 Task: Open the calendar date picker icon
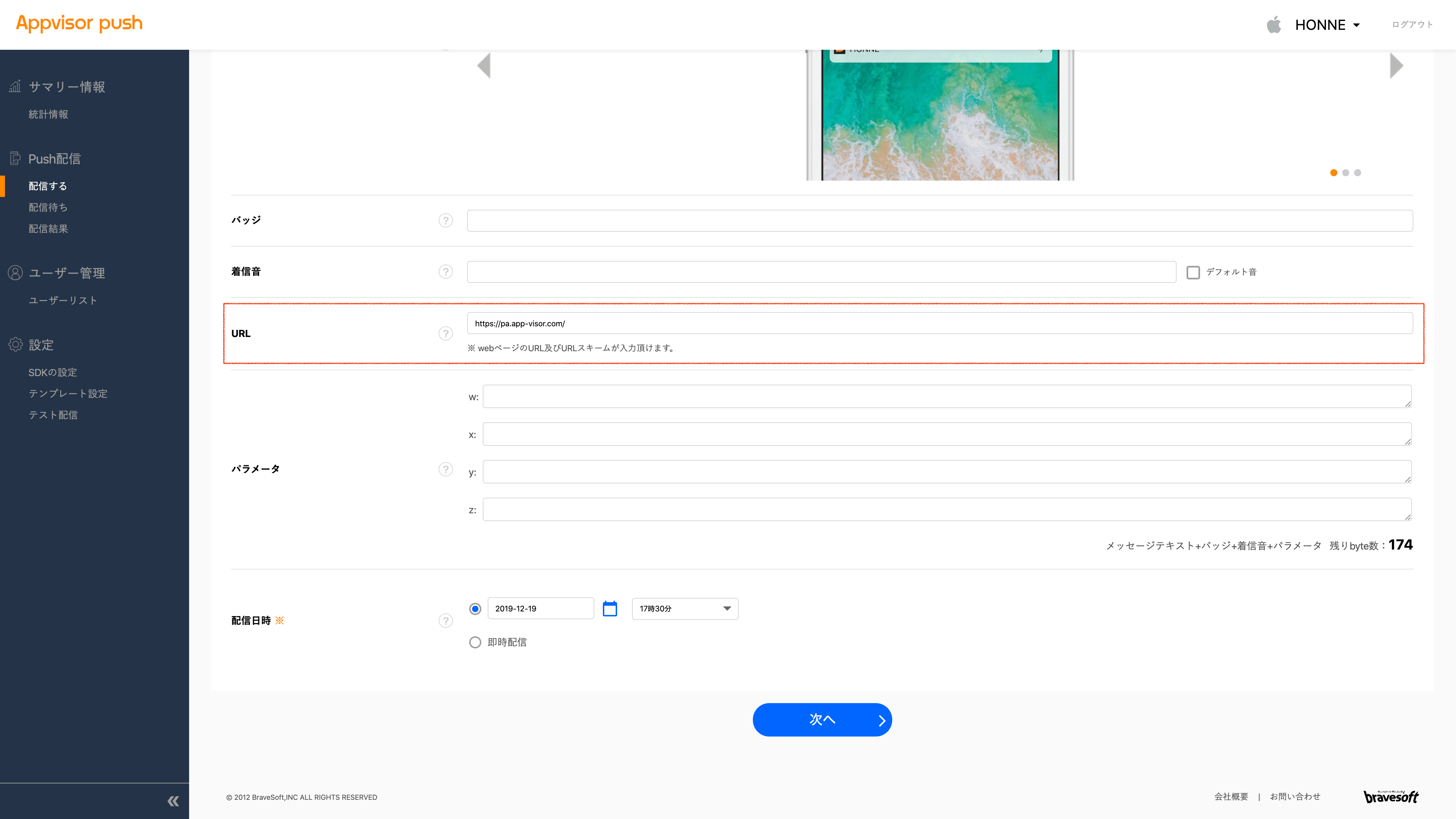pyautogui.click(x=609, y=609)
